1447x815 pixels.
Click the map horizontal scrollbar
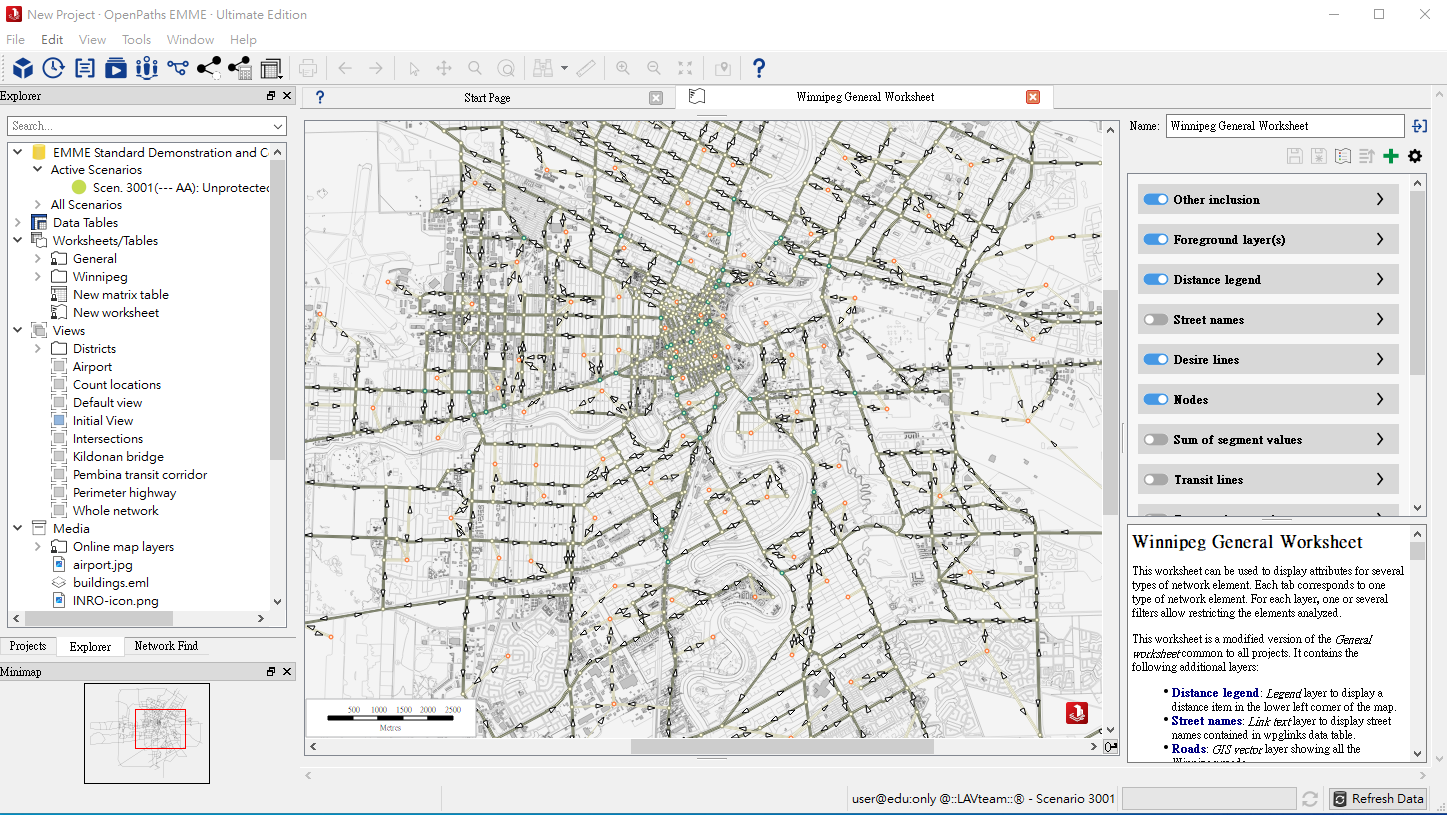point(782,746)
